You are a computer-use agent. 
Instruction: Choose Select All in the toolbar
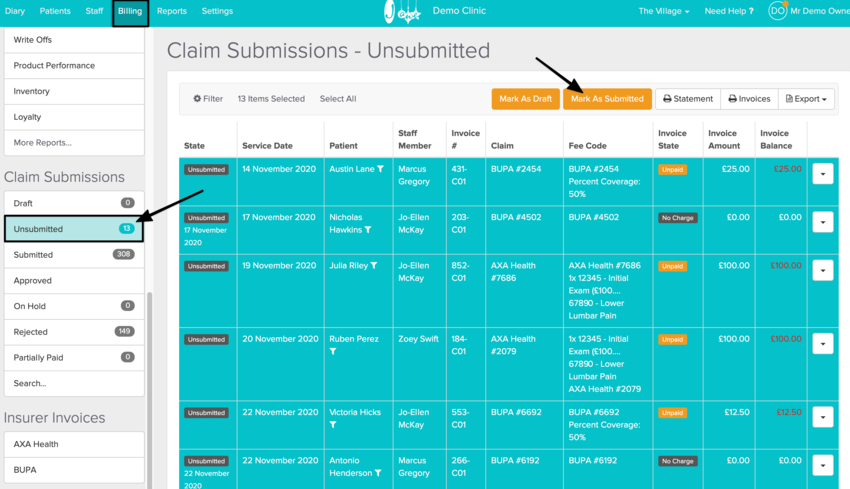coord(337,99)
